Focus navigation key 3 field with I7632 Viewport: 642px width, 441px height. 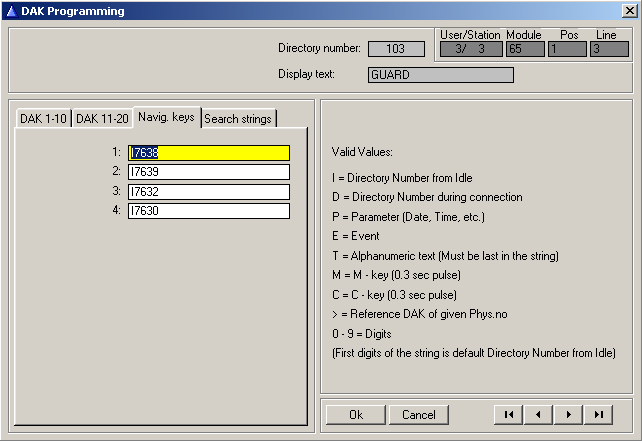coord(208,192)
